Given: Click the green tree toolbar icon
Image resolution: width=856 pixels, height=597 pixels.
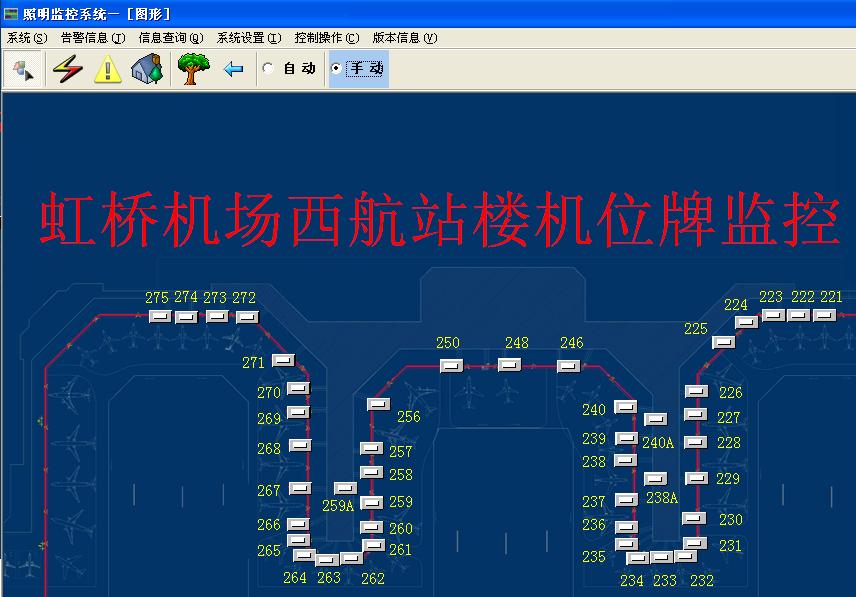Looking at the screenshot, I should [x=192, y=69].
